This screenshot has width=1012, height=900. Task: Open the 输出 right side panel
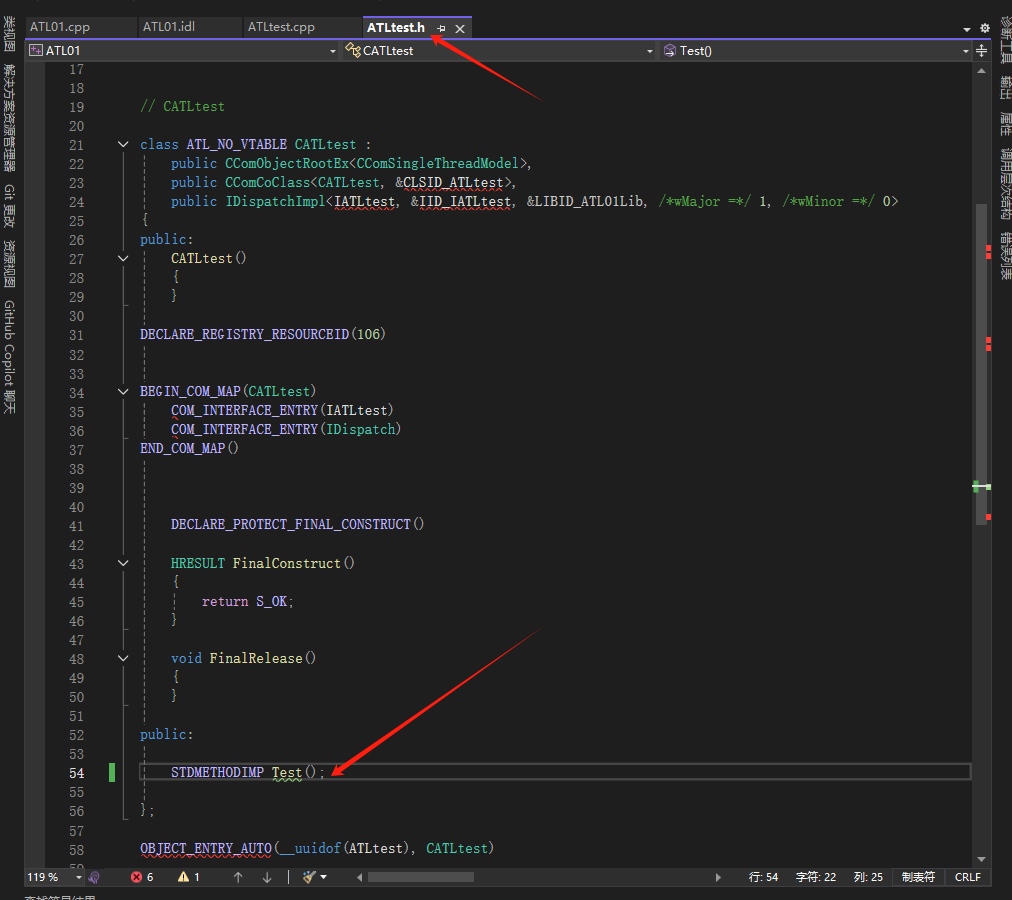point(1006,87)
